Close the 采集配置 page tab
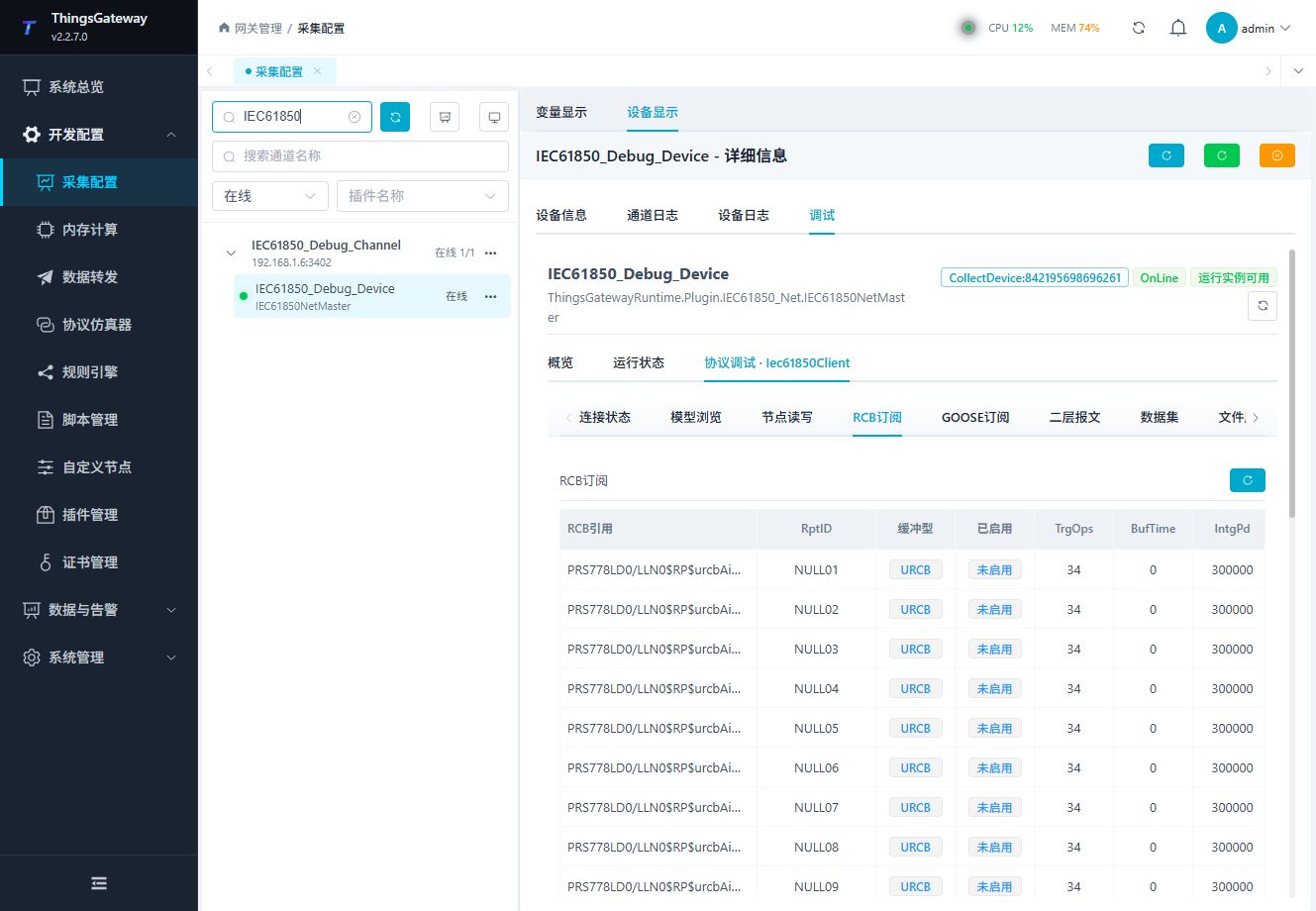1316x911 pixels. pyautogui.click(x=317, y=71)
